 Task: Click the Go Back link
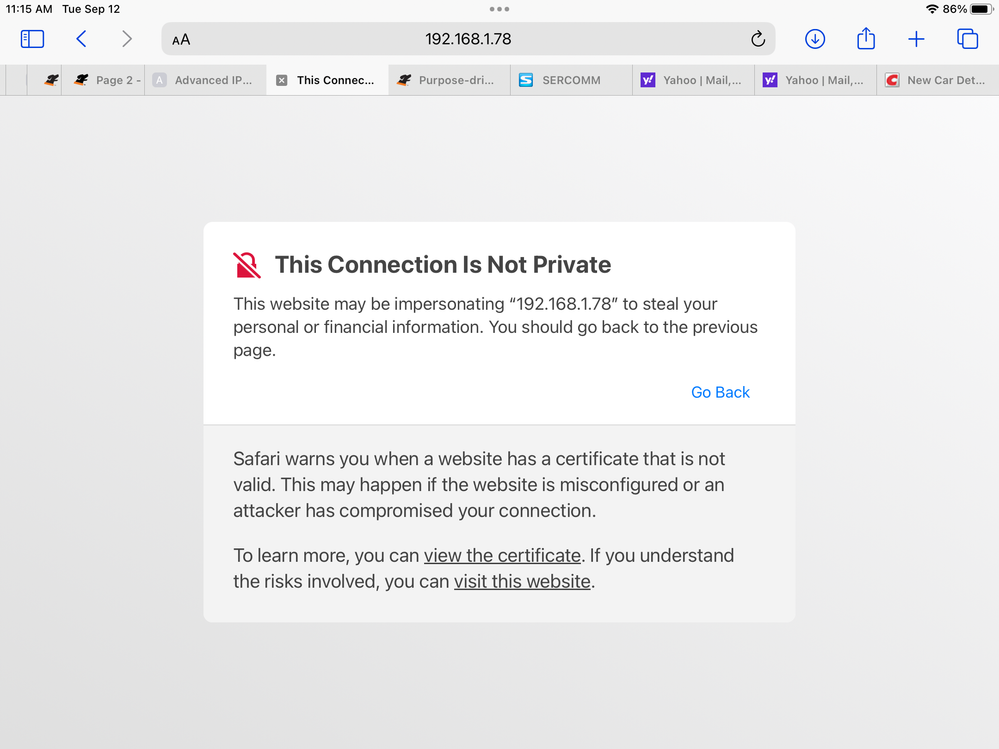[x=720, y=392]
